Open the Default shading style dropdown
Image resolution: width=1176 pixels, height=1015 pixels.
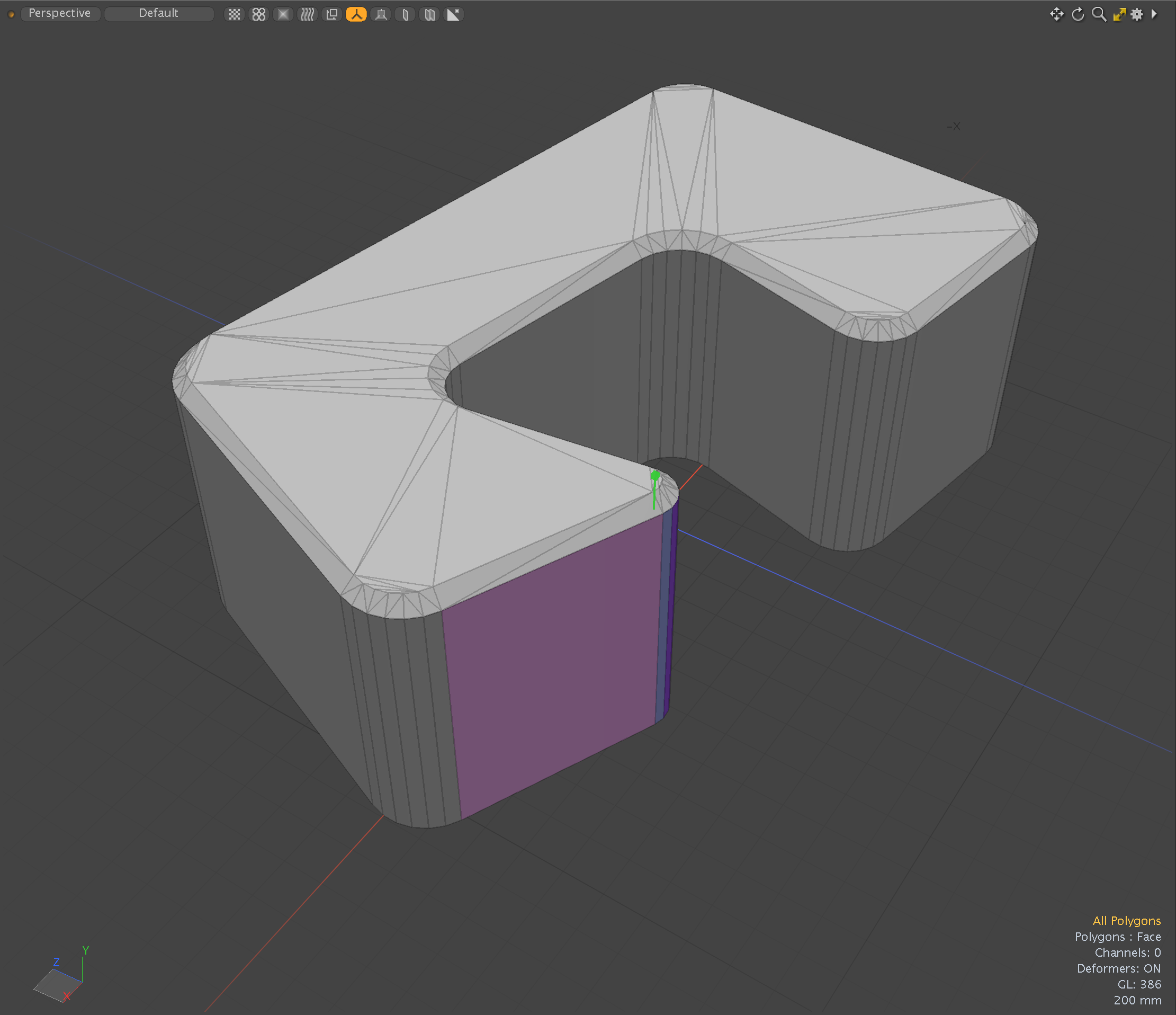[159, 14]
